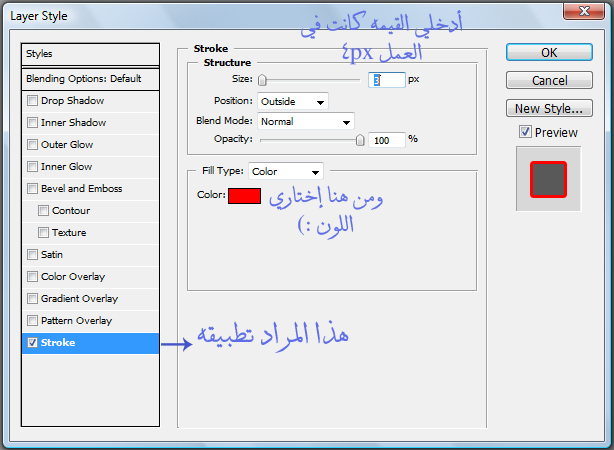Disable the Preview checkbox
Screen dimensions: 614x450
pyautogui.click(x=525, y=132)
